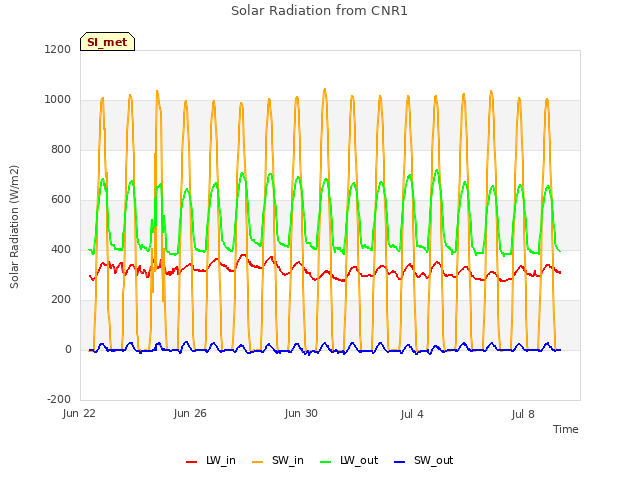The image size is (640, 480).
Task: Click the SI_met label tag
Action: point(107,42)
